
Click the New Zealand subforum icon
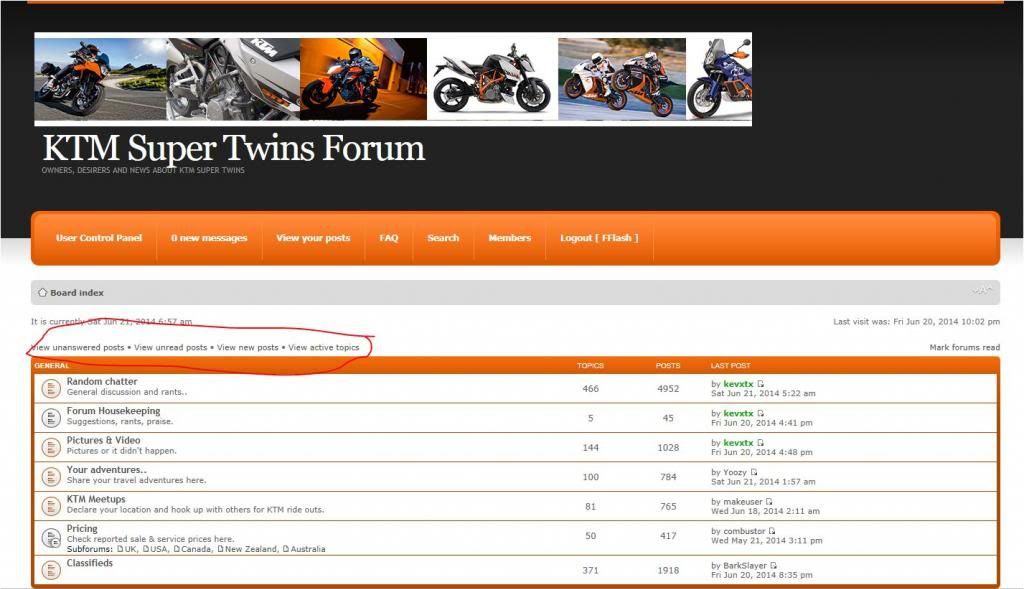pos(220,549)
